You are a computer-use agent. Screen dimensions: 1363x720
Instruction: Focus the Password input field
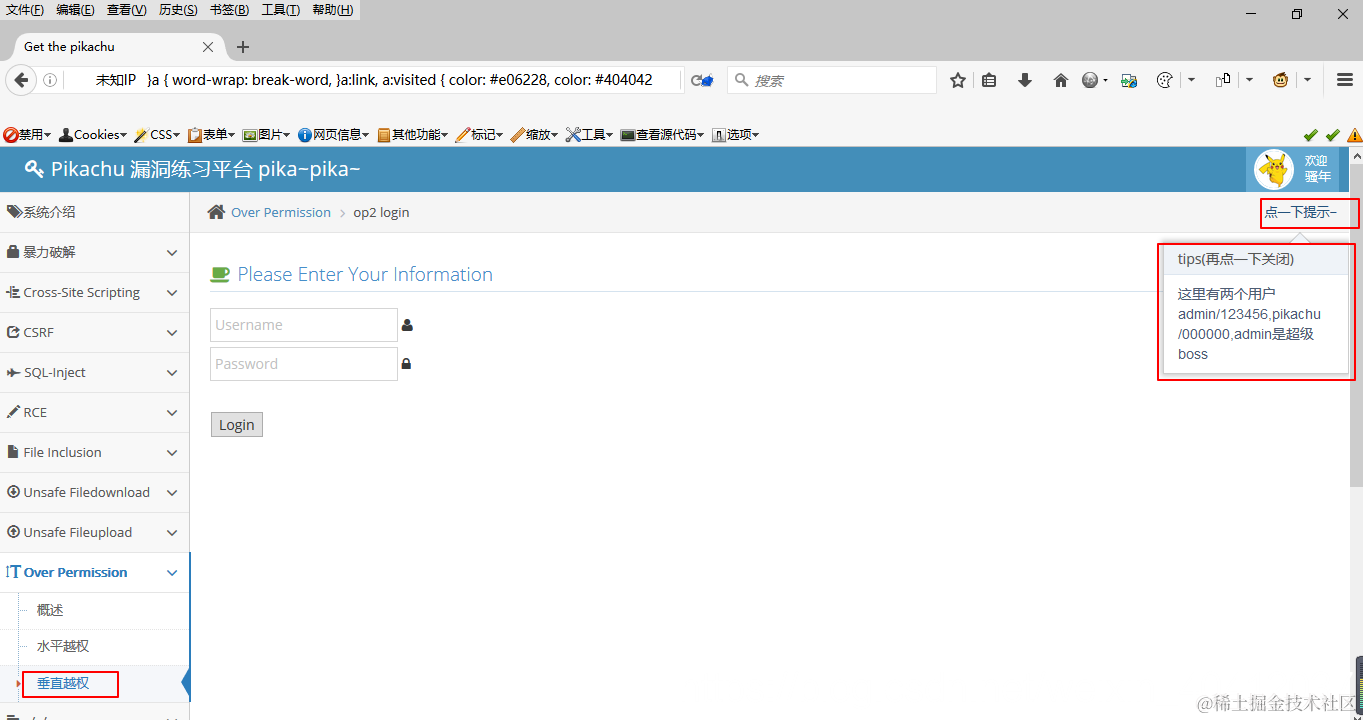(304, 364)
